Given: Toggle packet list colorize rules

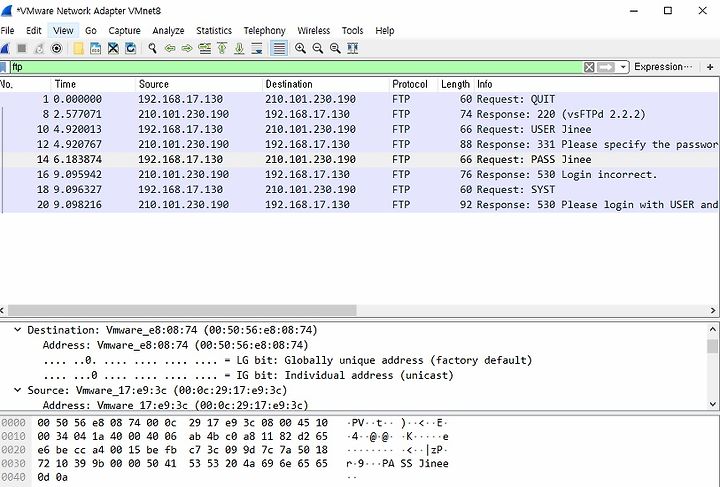Looking at the screenshot, I should point(279,48).
